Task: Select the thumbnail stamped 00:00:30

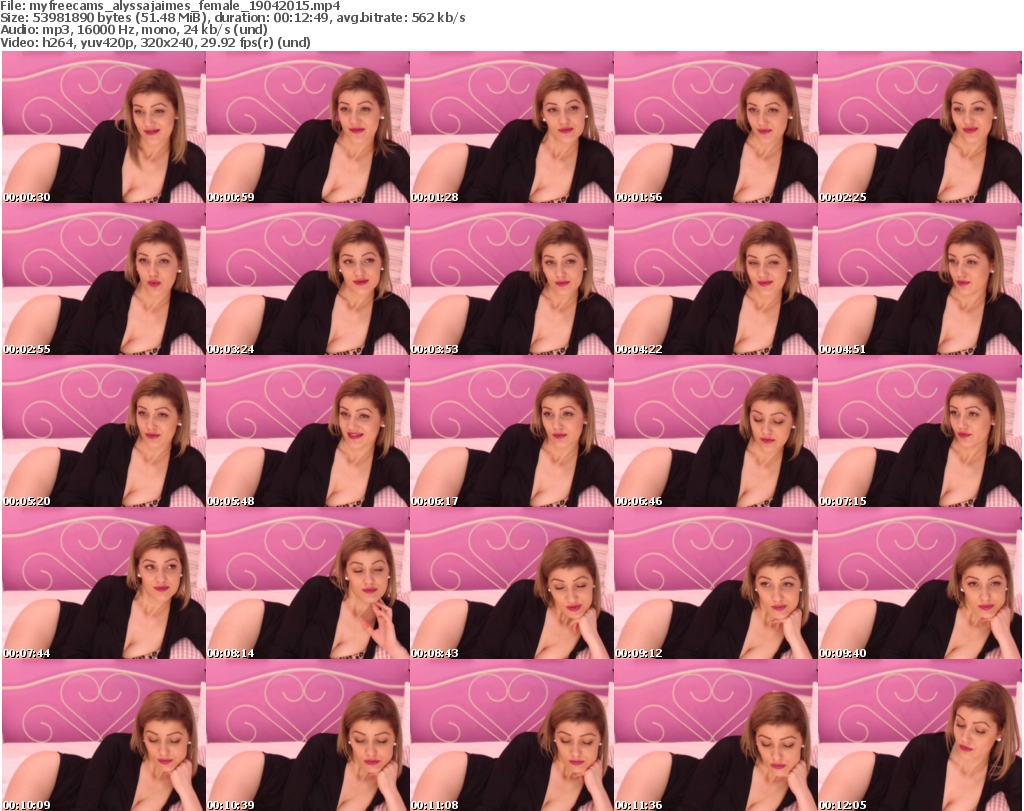Action: pyautogui.click(x=104, y=127)
